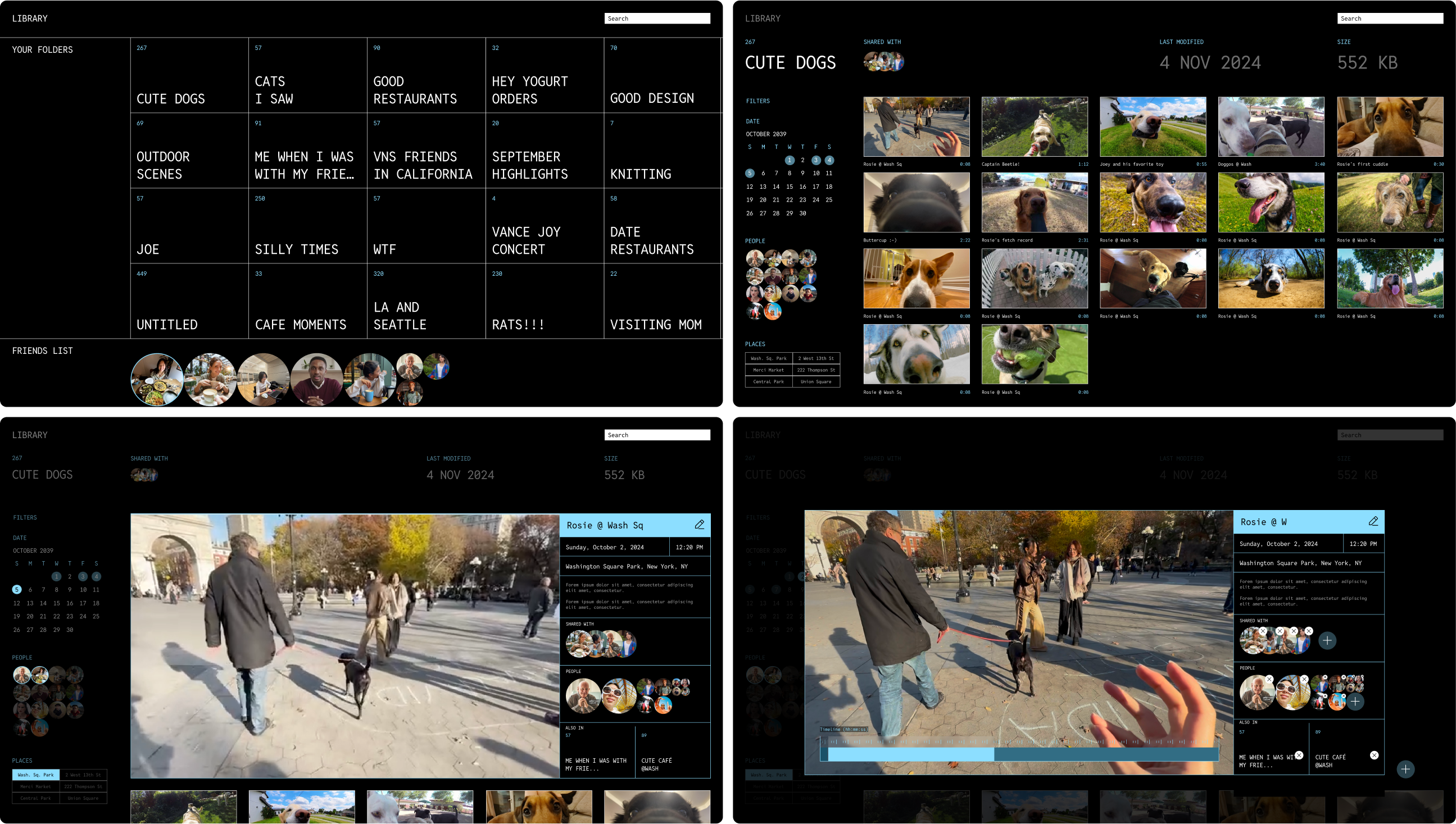Click the plus button in the Shared With section
Image resolution: width=1456 pixels, height=824 pixels.
click(1327, 641)
